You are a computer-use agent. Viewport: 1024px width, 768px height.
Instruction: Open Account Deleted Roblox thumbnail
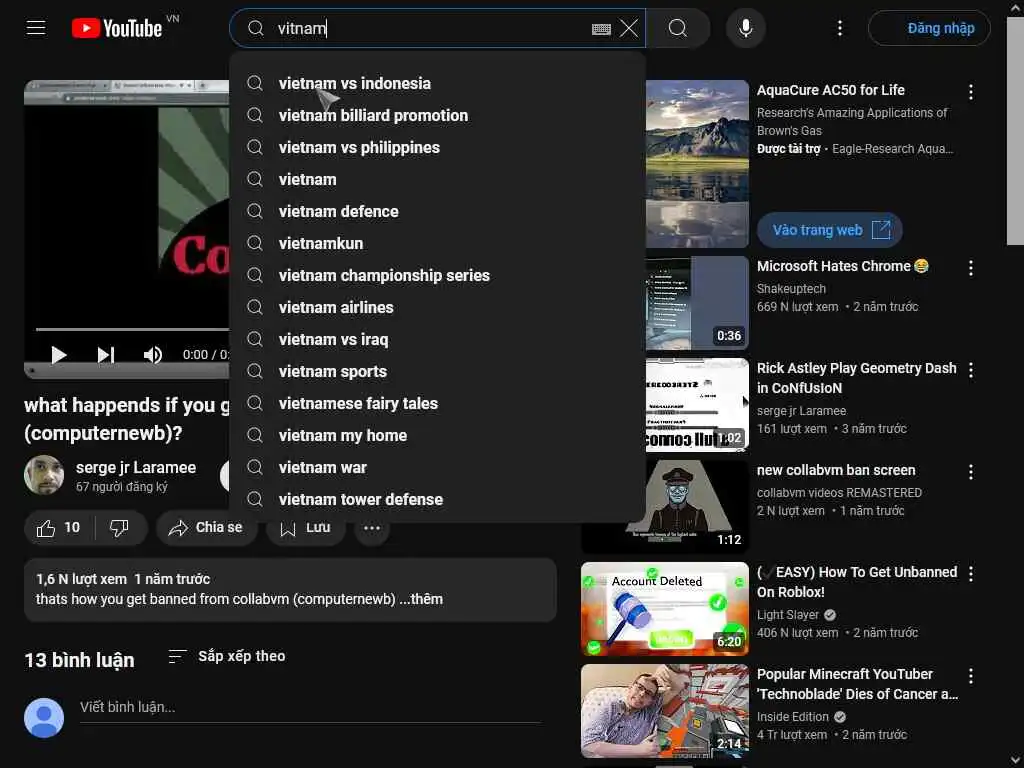click(665, 609)
